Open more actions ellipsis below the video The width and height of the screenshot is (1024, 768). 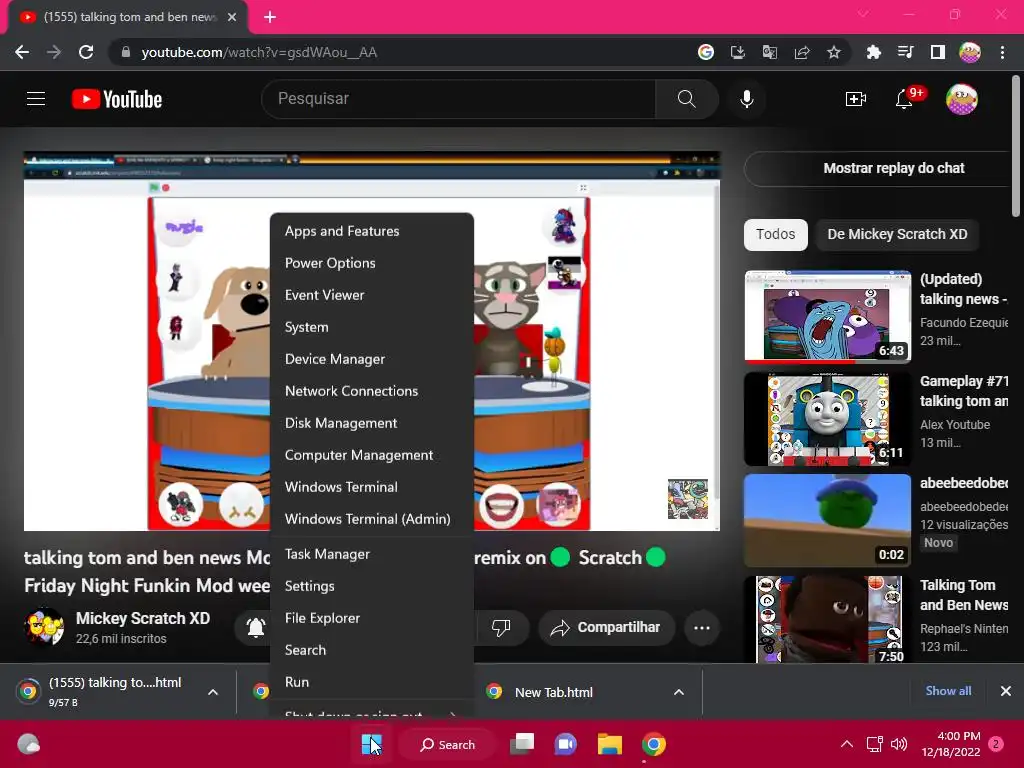tap(702, 628)
